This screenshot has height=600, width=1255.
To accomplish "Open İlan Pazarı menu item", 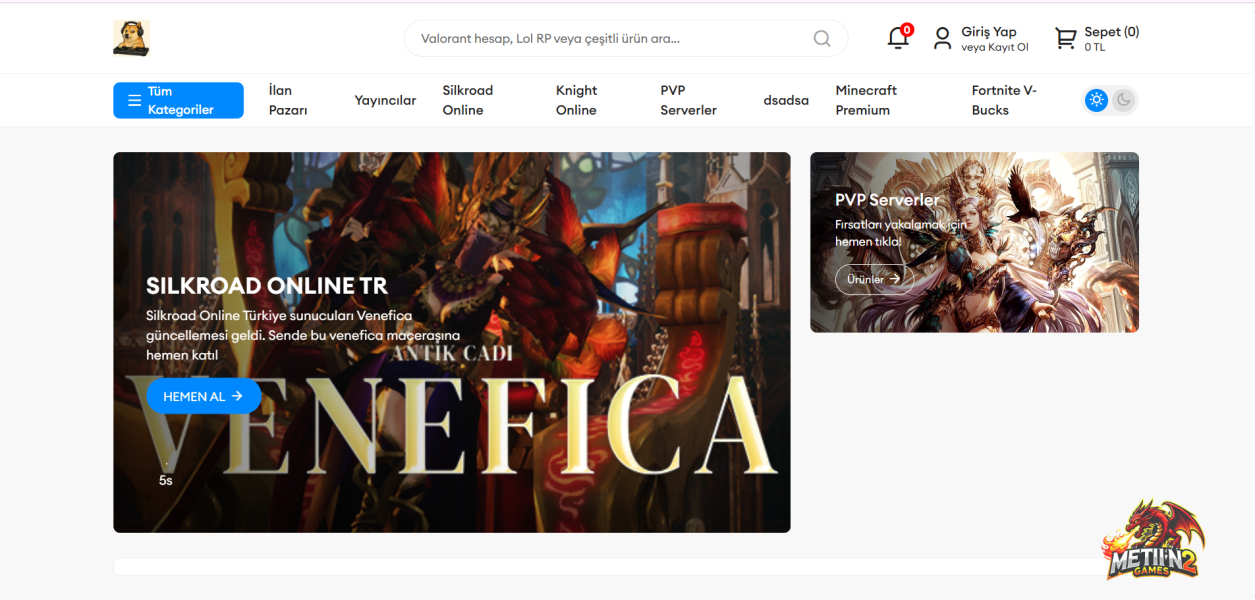I will click(x=288, y=100).
